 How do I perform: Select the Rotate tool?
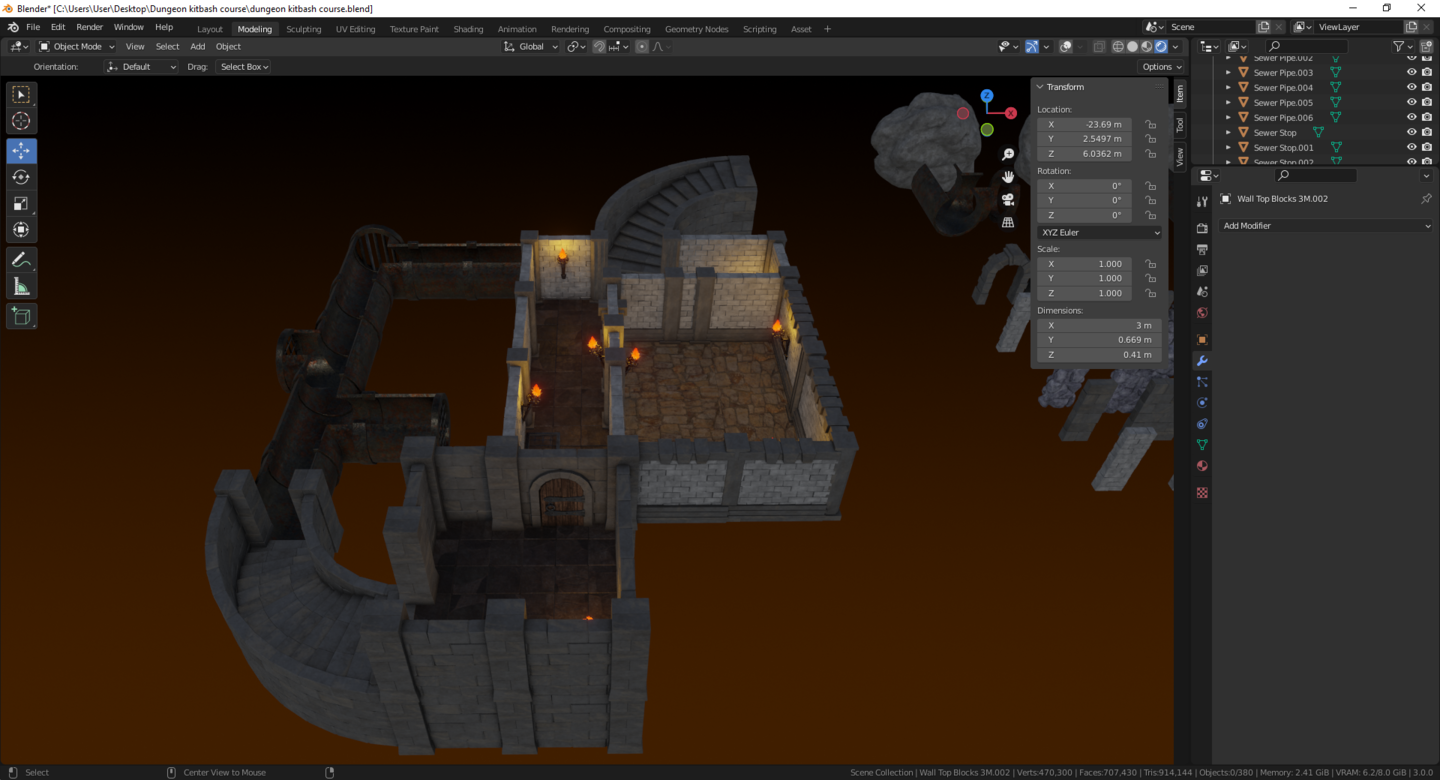(x=21, y=177)
